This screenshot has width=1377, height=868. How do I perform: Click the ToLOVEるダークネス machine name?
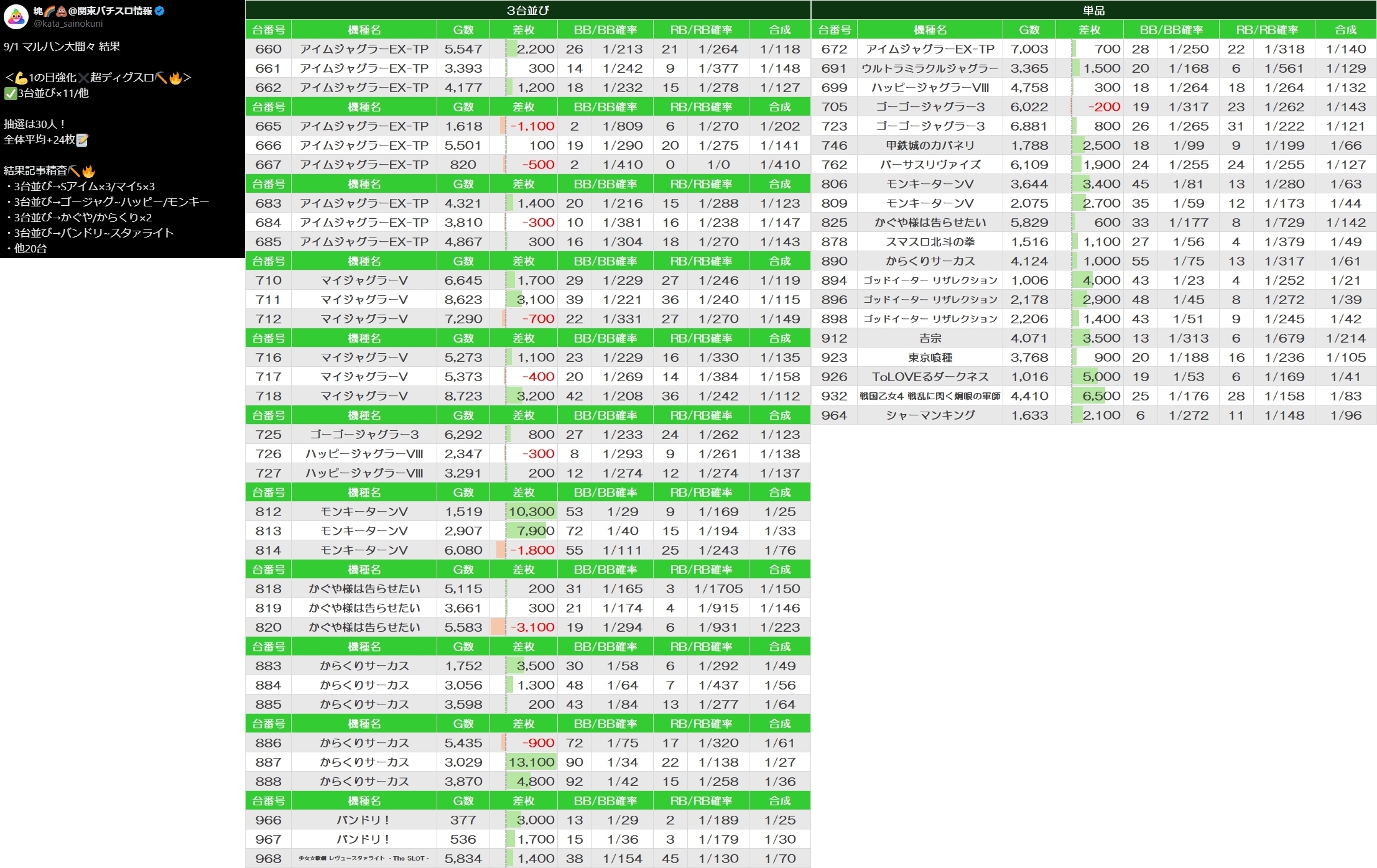pos(930,377)
